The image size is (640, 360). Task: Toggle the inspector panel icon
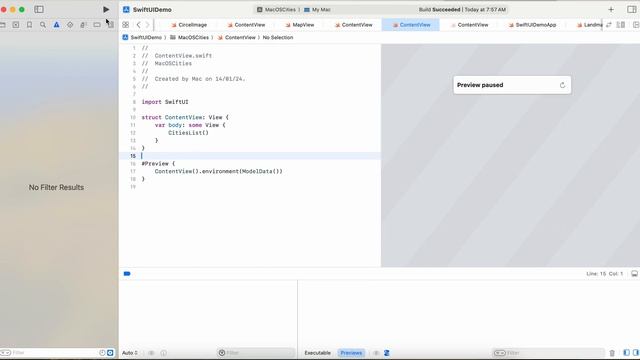coord(631,9)
